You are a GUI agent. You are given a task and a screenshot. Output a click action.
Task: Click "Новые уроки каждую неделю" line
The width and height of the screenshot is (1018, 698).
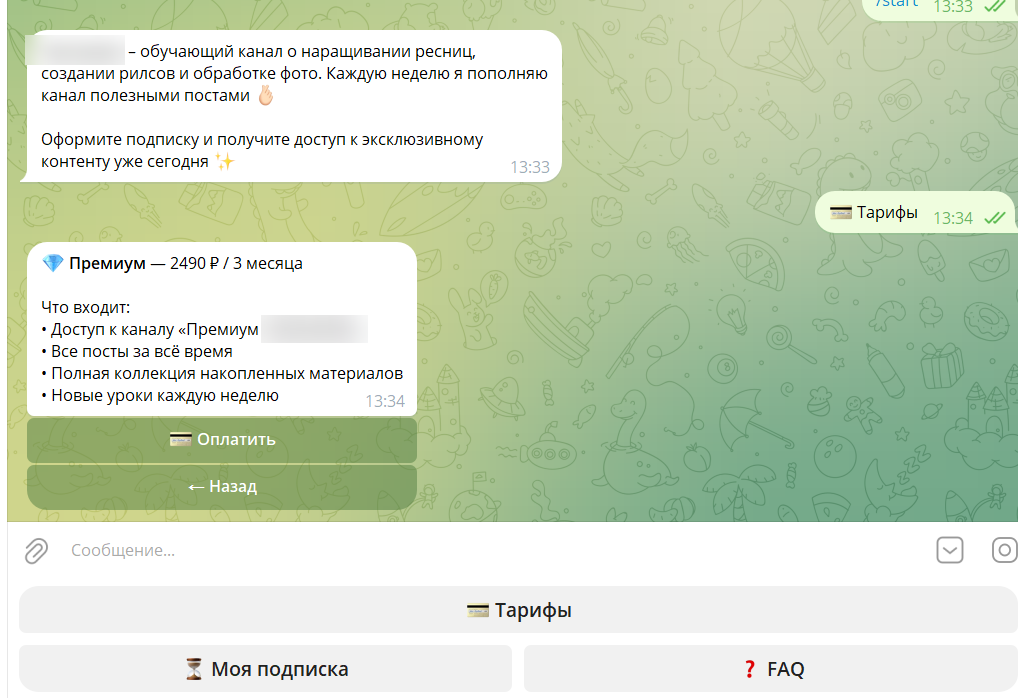point(165,395)
